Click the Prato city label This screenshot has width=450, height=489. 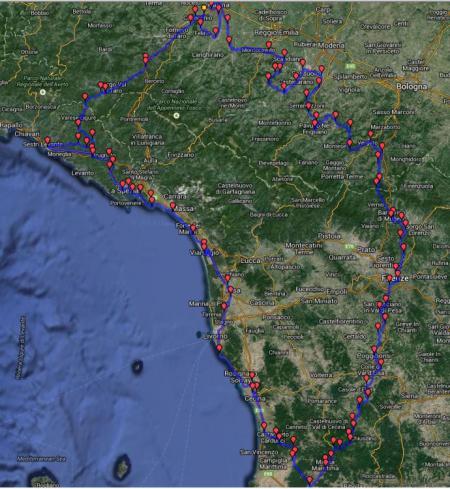pos(366,249)
